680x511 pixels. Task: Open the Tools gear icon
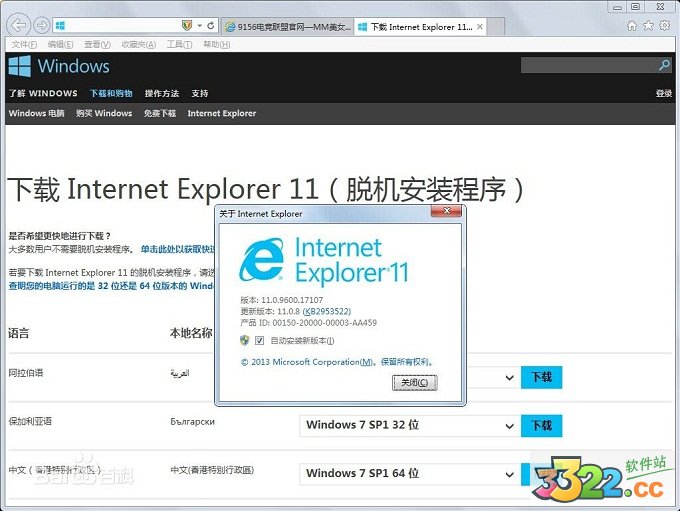(665, 26)
